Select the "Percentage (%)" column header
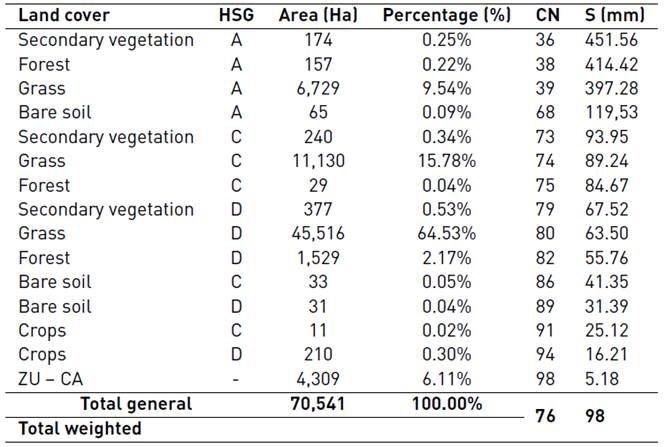The width and height of the screenshot is (665, 447). coord(446,15)
